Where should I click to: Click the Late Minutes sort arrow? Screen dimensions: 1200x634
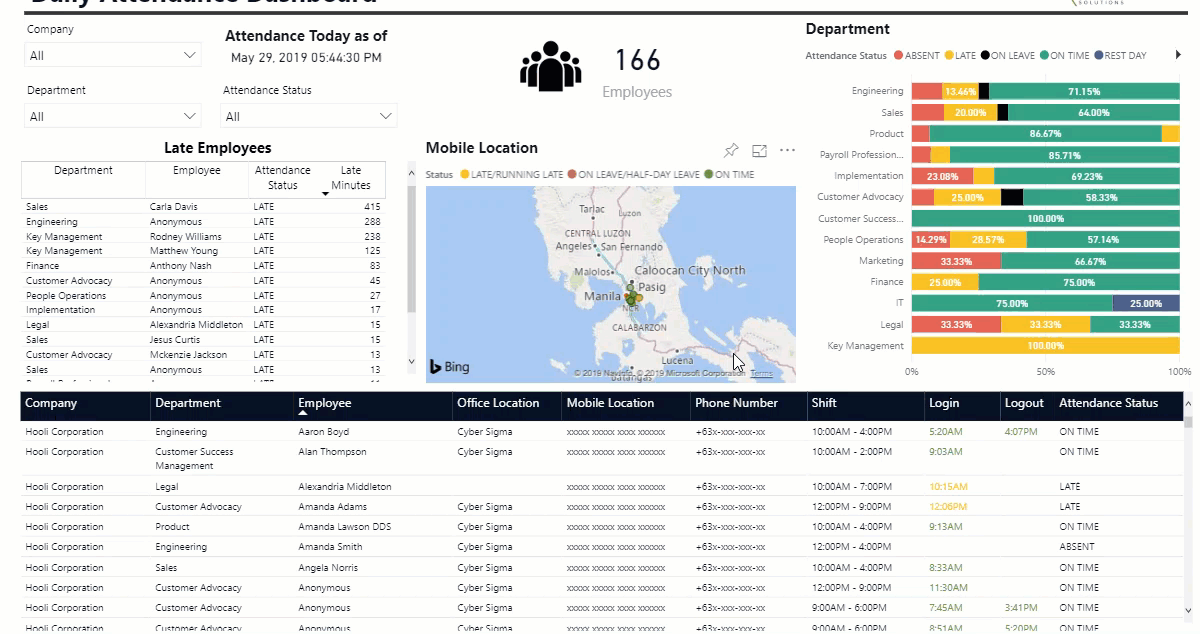coord(325,194)
